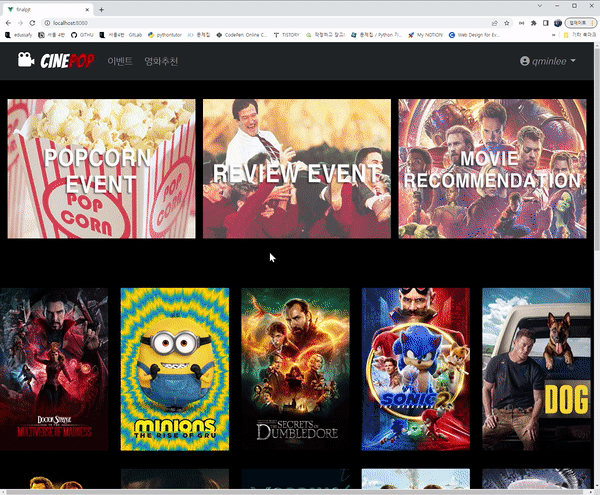600x495 pixels.
Task: Open the 서울4반 · GitLab bookmark
Action: 121,35
